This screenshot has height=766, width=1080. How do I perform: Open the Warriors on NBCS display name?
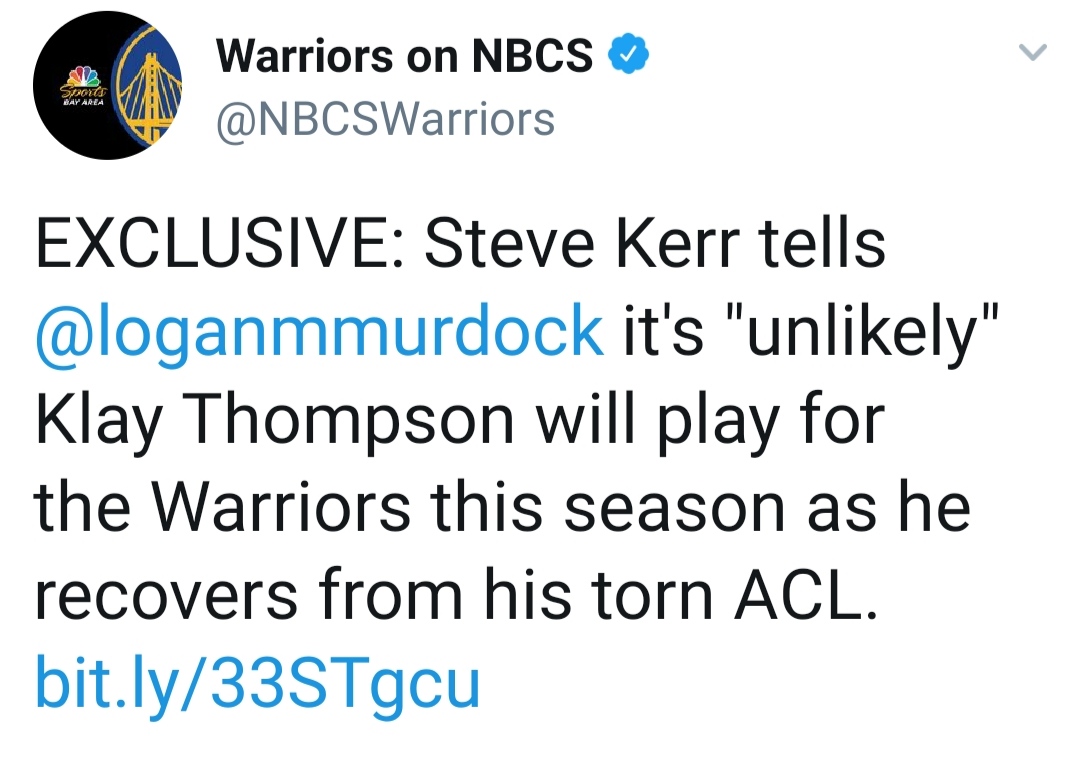(x=405, y=57)
